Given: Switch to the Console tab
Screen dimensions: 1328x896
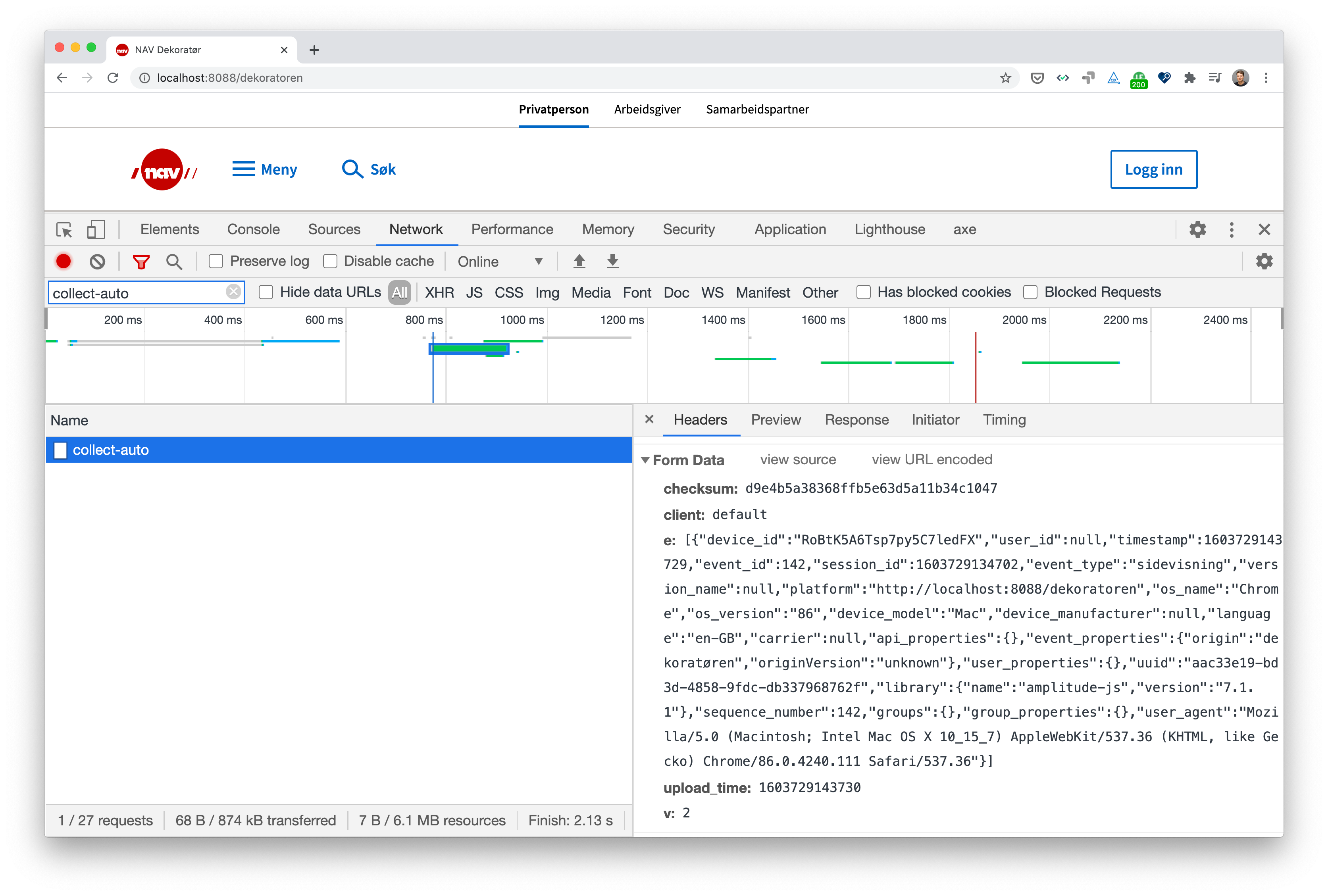Looking at the screenshot, I should click(x=253, y=230).
